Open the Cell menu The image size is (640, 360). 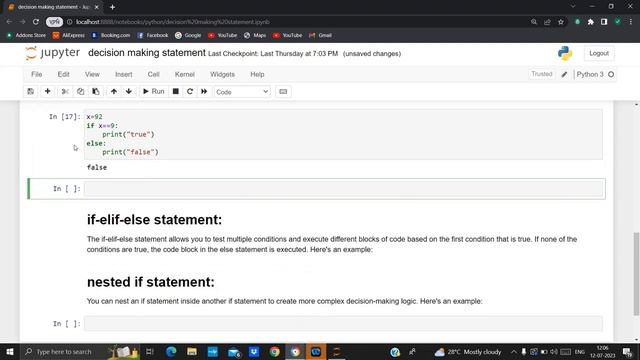153,74
